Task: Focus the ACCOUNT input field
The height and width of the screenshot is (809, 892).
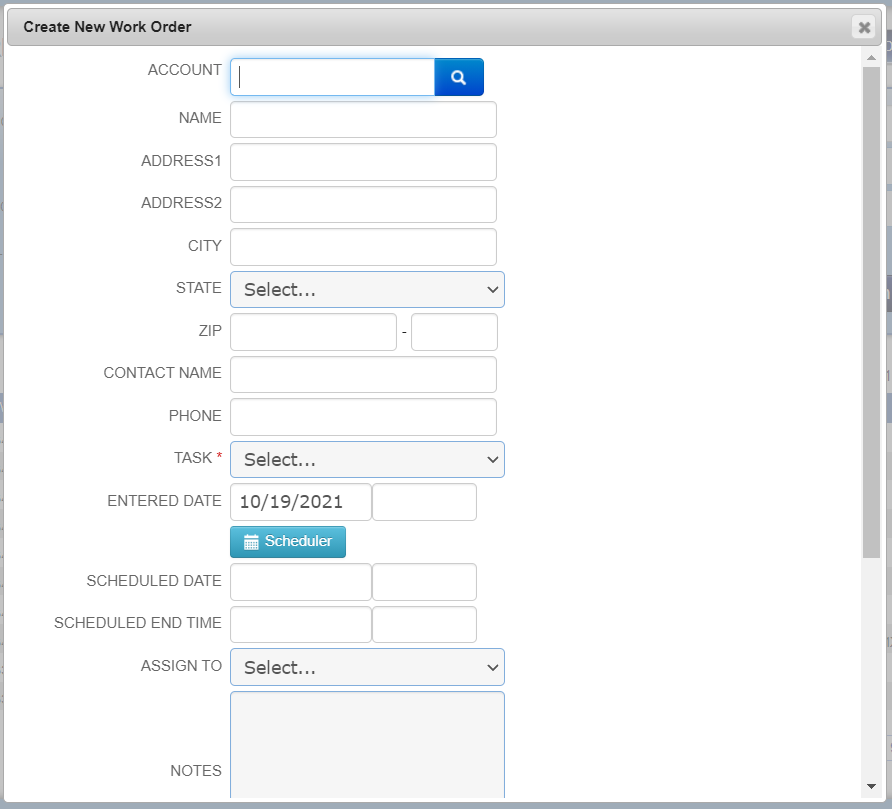Action: point(332,77)
